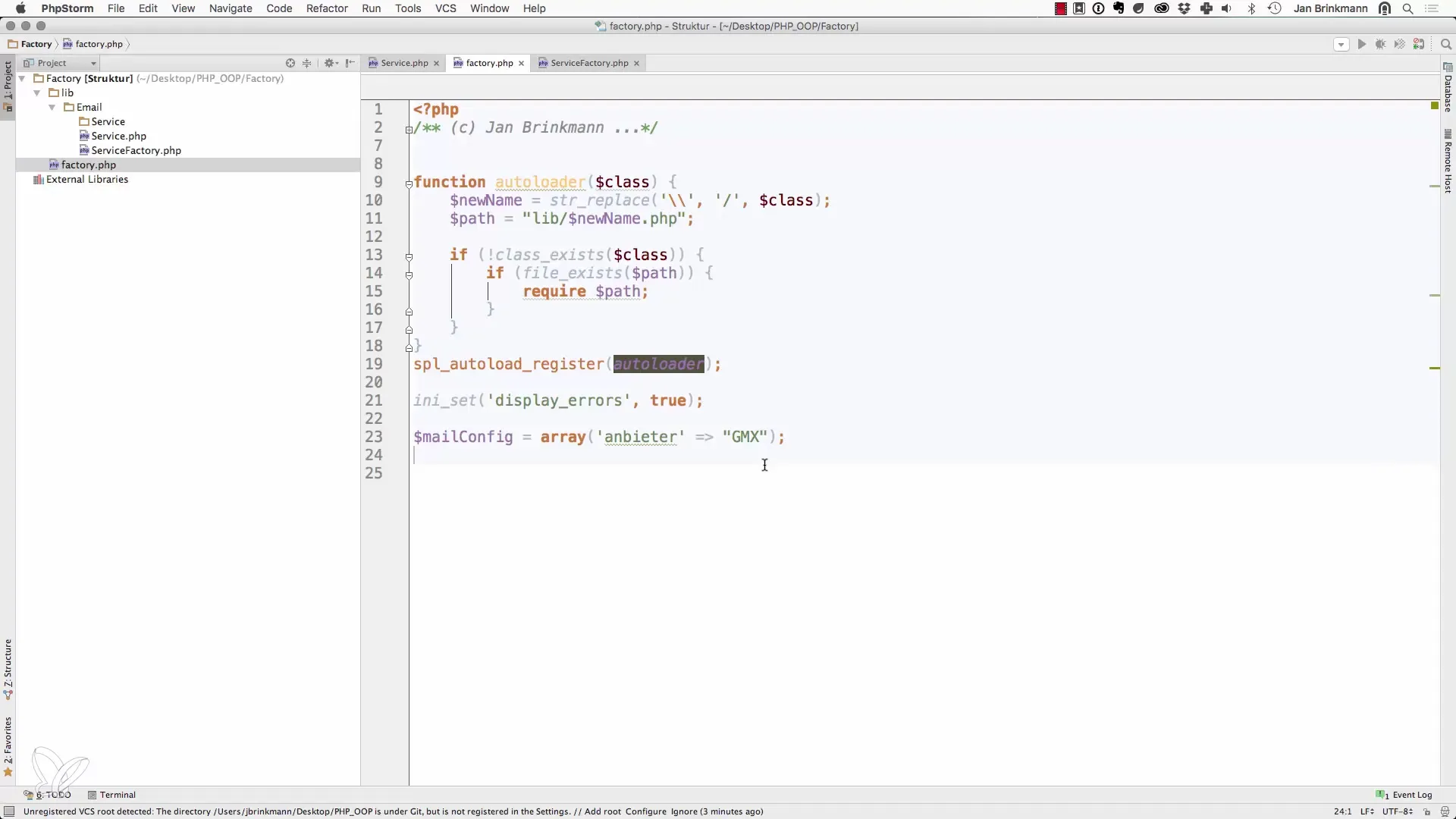Click the Search Everywhere magnifier in toolbar
Viewport: 1456px width, 819px height.
point(1445,44)
